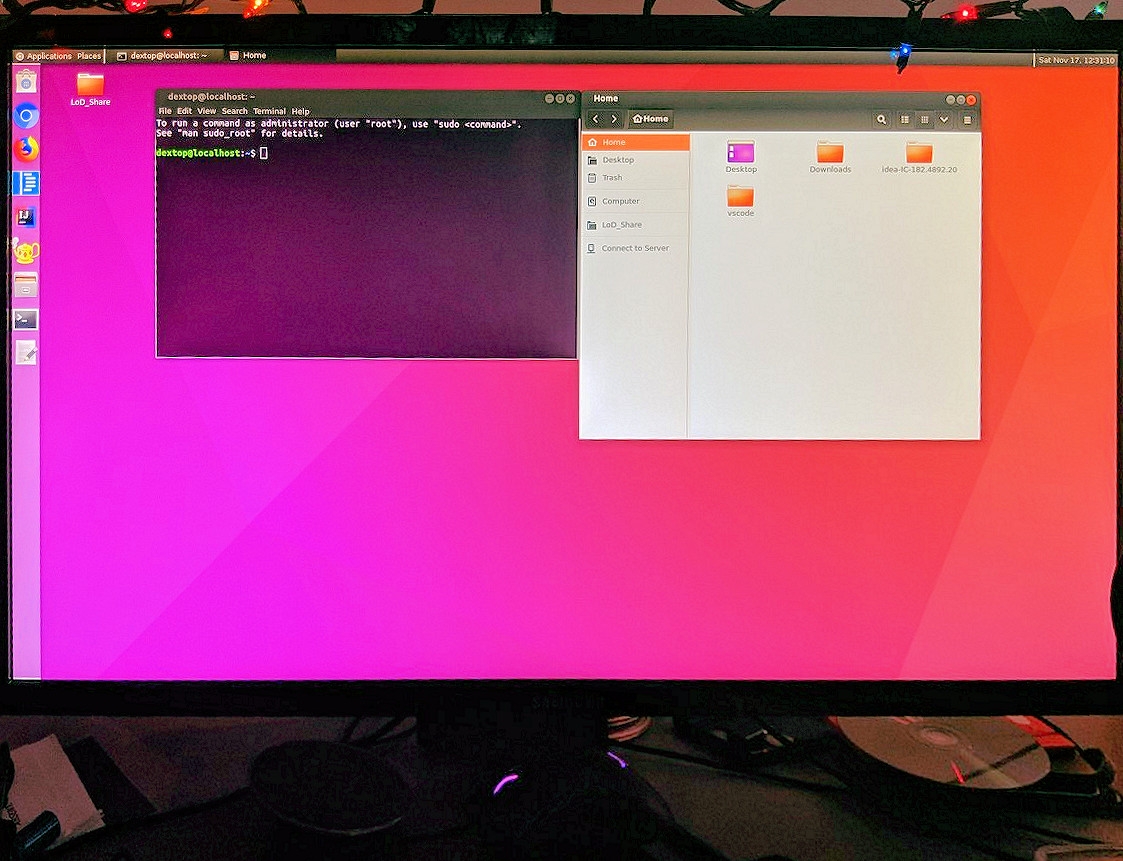Open file cabinet icon in dock
1123x861 pixels.
26,285
